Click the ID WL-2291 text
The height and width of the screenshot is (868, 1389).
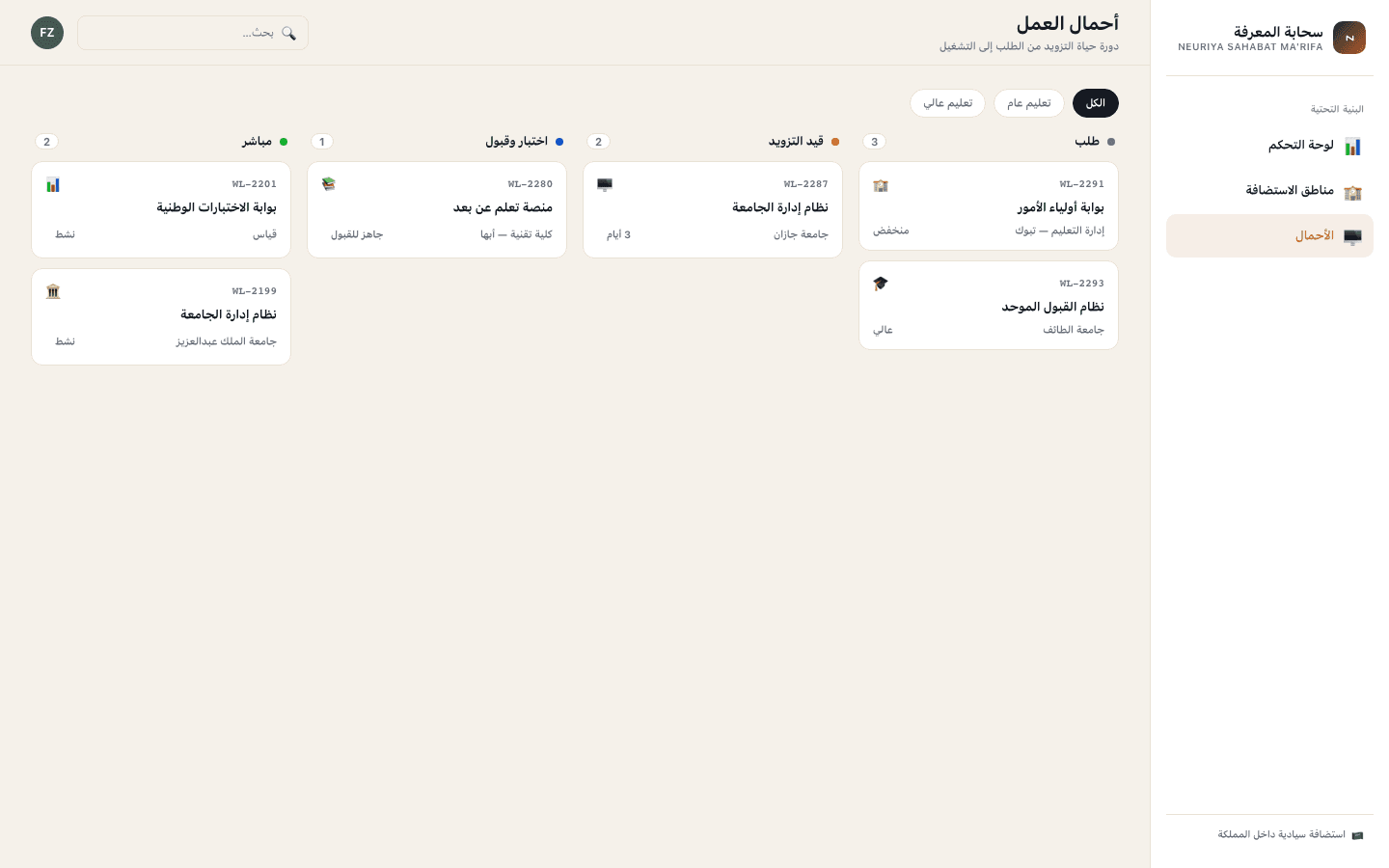pyautogui.click(x=1081, y=184)
